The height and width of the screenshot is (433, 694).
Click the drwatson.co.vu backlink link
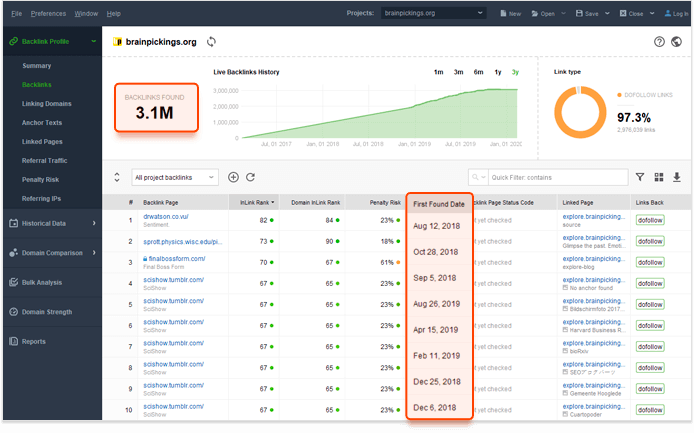[165, 216]
